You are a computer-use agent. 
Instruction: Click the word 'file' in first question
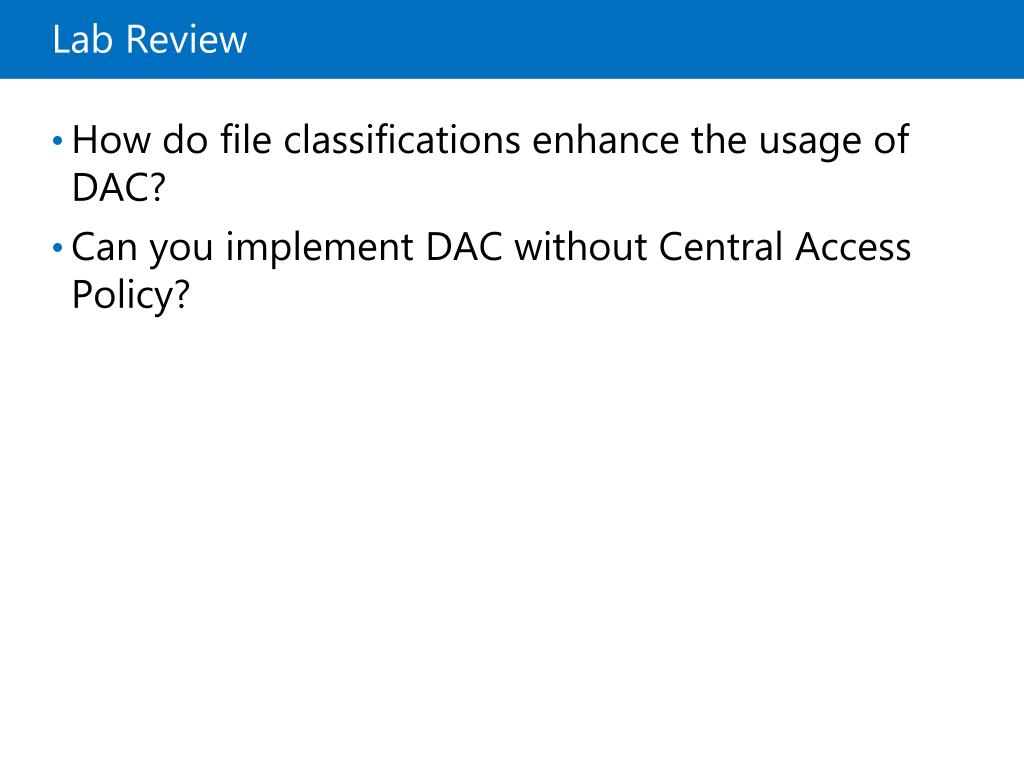[x=246, y=140]
